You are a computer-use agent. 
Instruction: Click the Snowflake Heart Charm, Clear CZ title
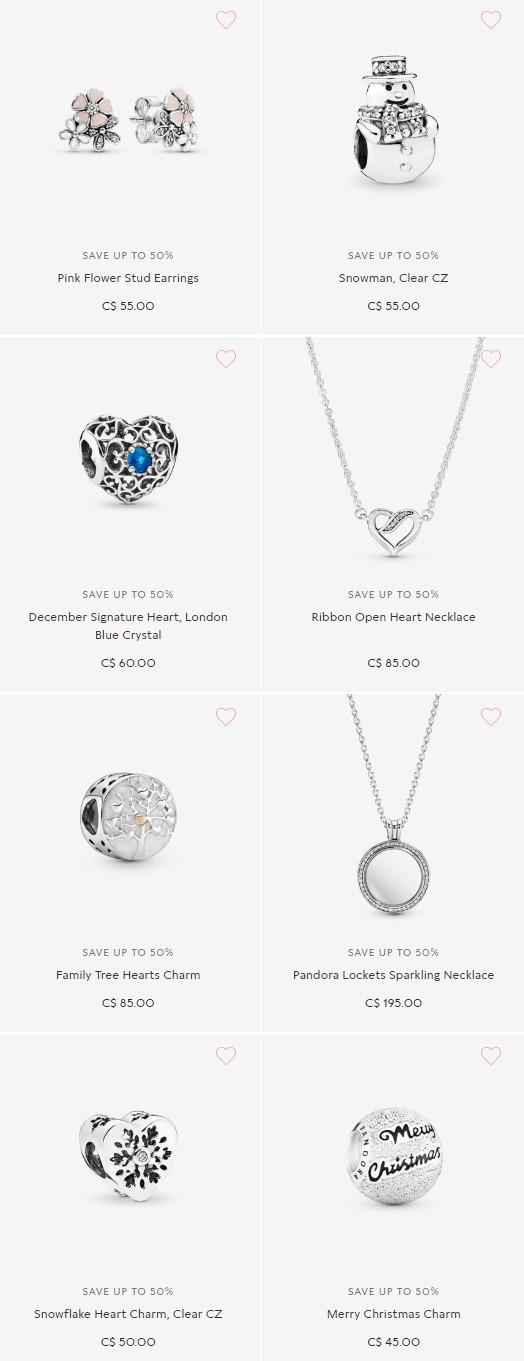point(128,1314)
